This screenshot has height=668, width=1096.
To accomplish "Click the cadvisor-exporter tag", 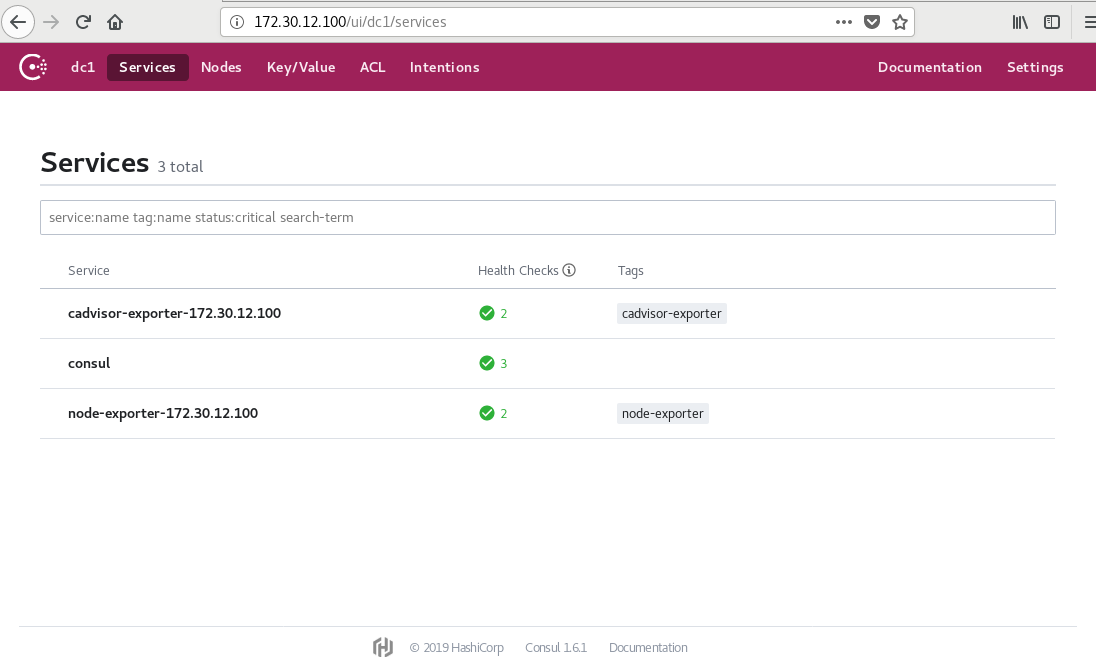I will pos(672,314).
